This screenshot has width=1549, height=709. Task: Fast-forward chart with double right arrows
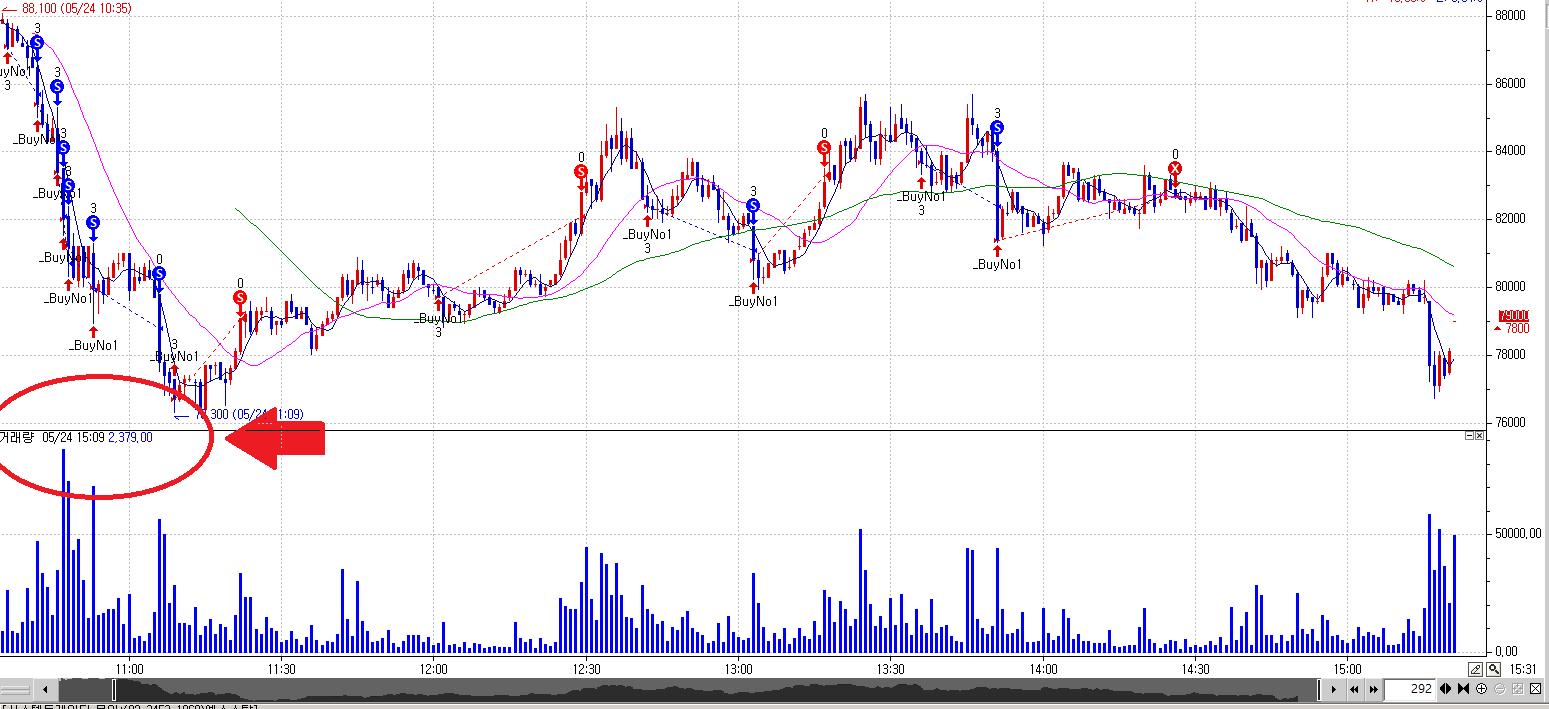pyautogui.click(x=1371, y=689)
